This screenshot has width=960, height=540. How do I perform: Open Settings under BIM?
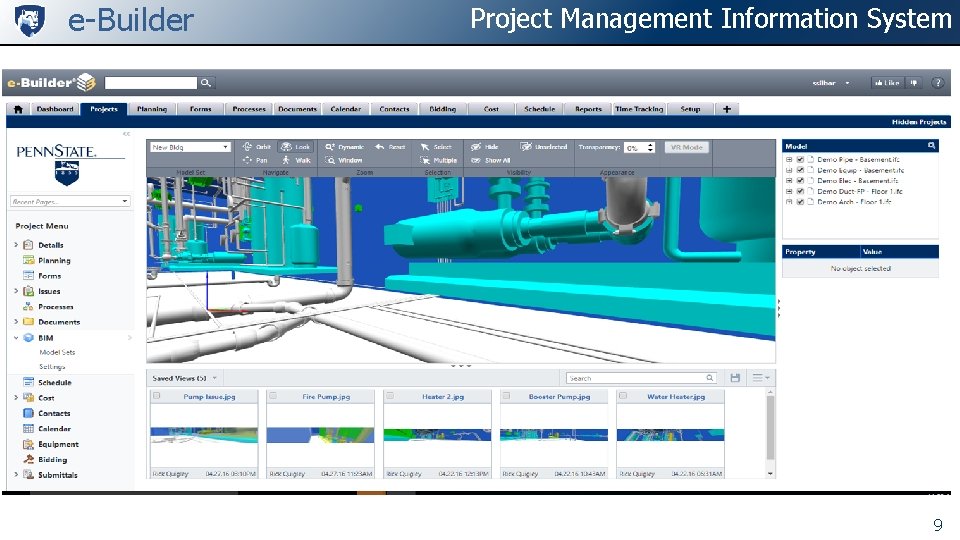pos(52,366)
